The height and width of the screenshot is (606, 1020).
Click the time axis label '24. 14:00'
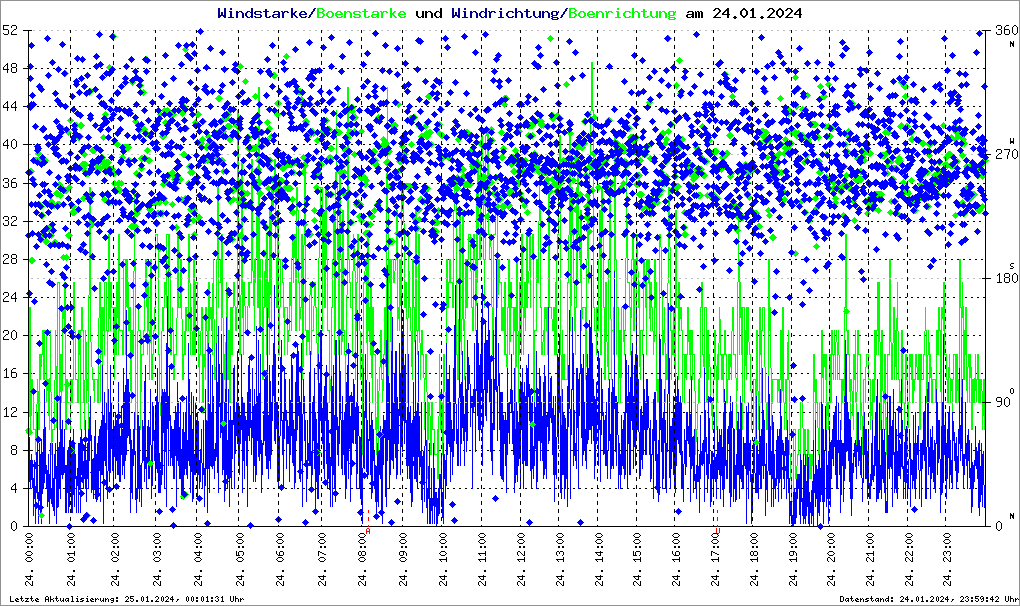point(598,559)
